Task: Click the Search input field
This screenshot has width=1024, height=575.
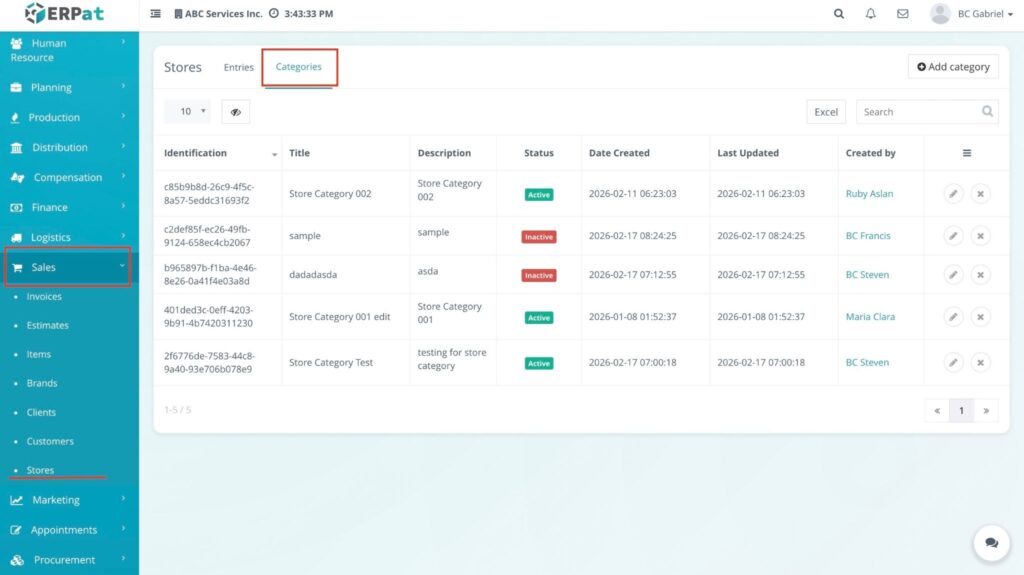Action: 918,112
